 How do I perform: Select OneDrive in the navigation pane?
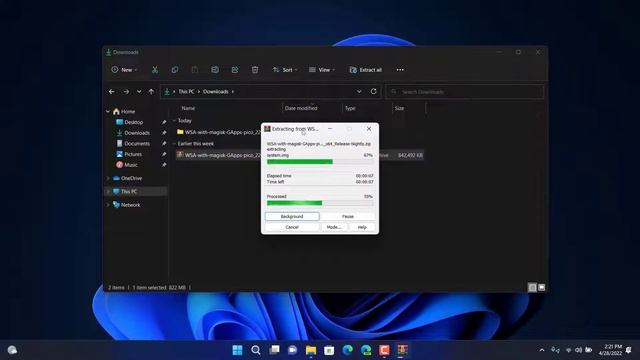pyautogui.click(x=131, y=178)
